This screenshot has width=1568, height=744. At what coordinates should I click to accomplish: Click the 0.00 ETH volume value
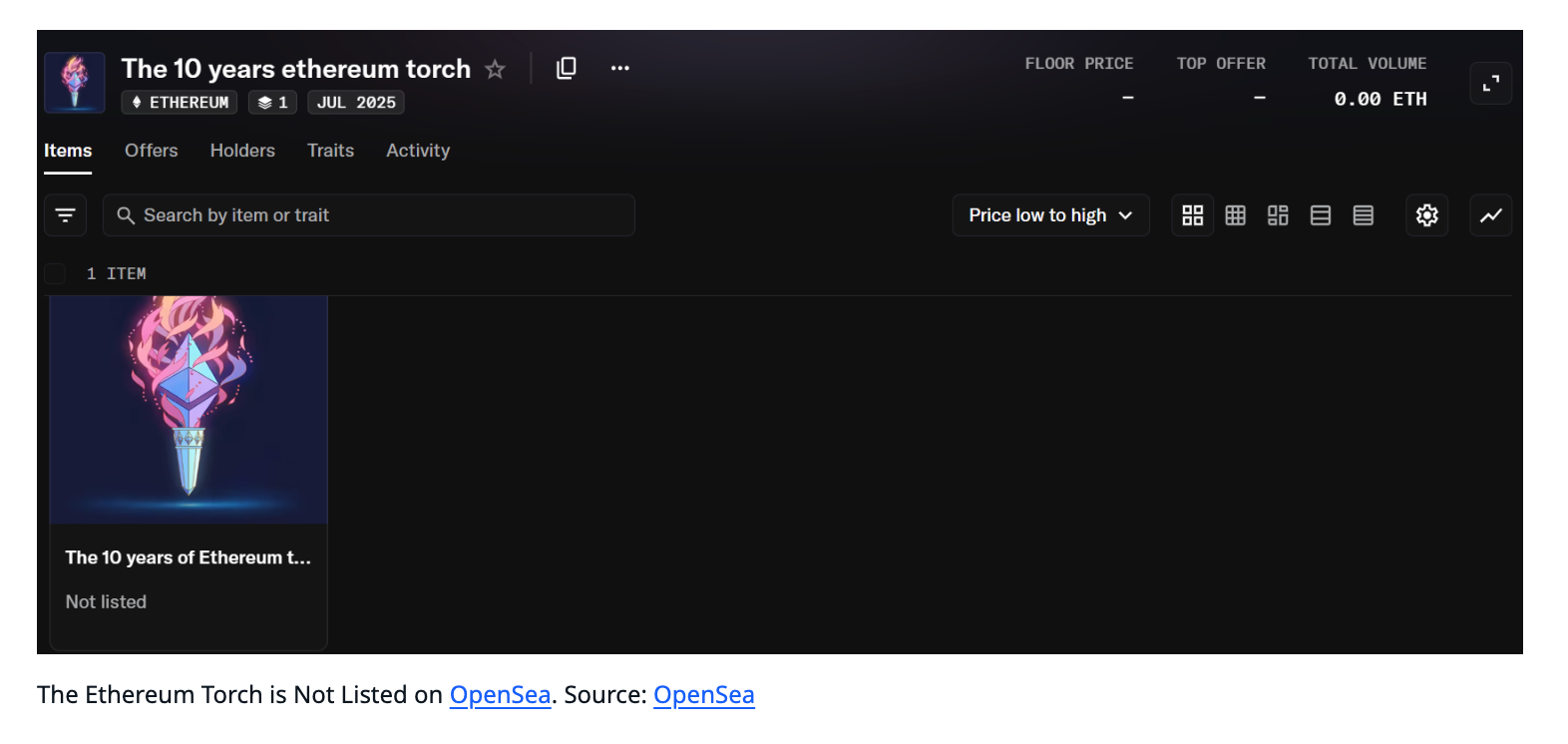click(1380, 99)
